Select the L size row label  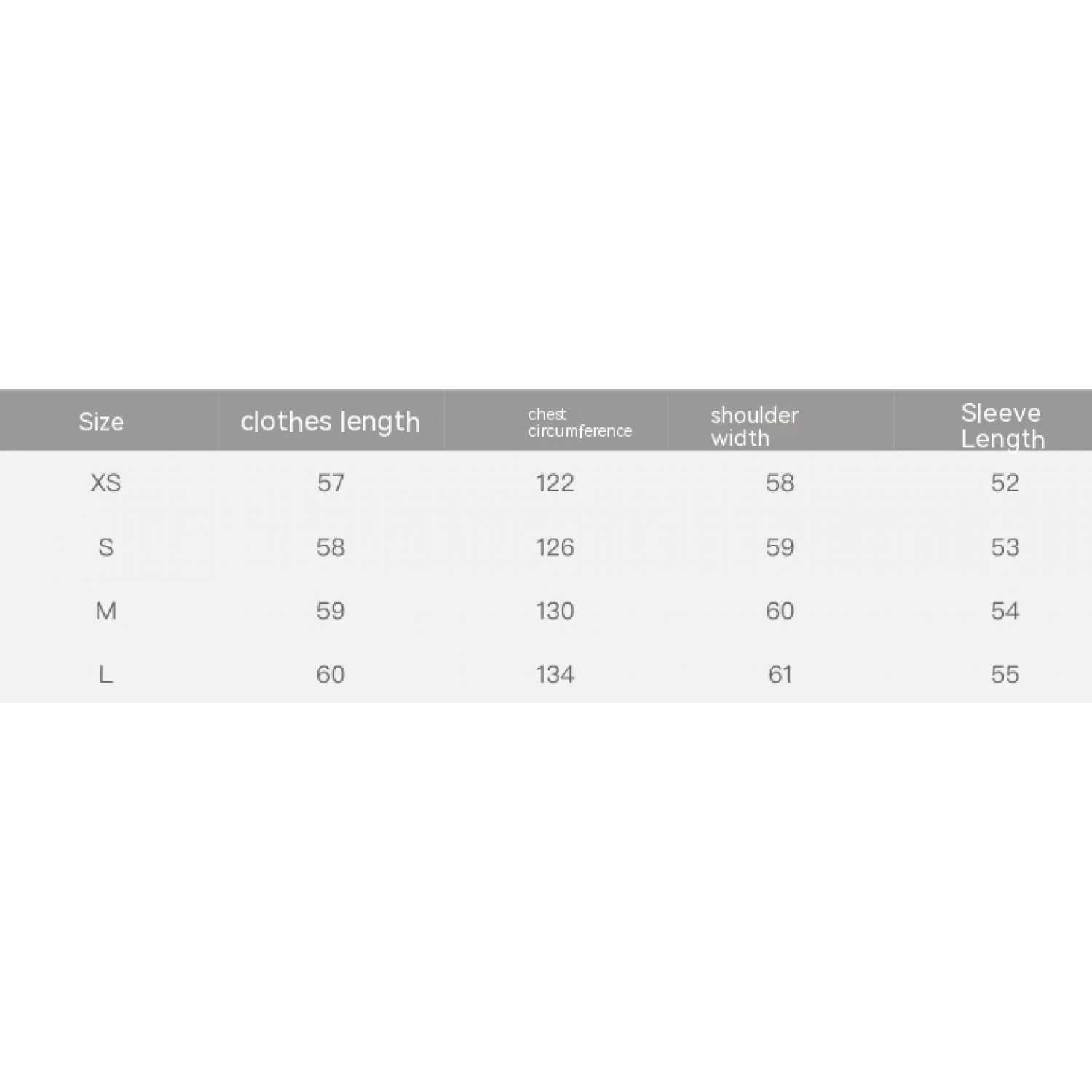point(106,674)
